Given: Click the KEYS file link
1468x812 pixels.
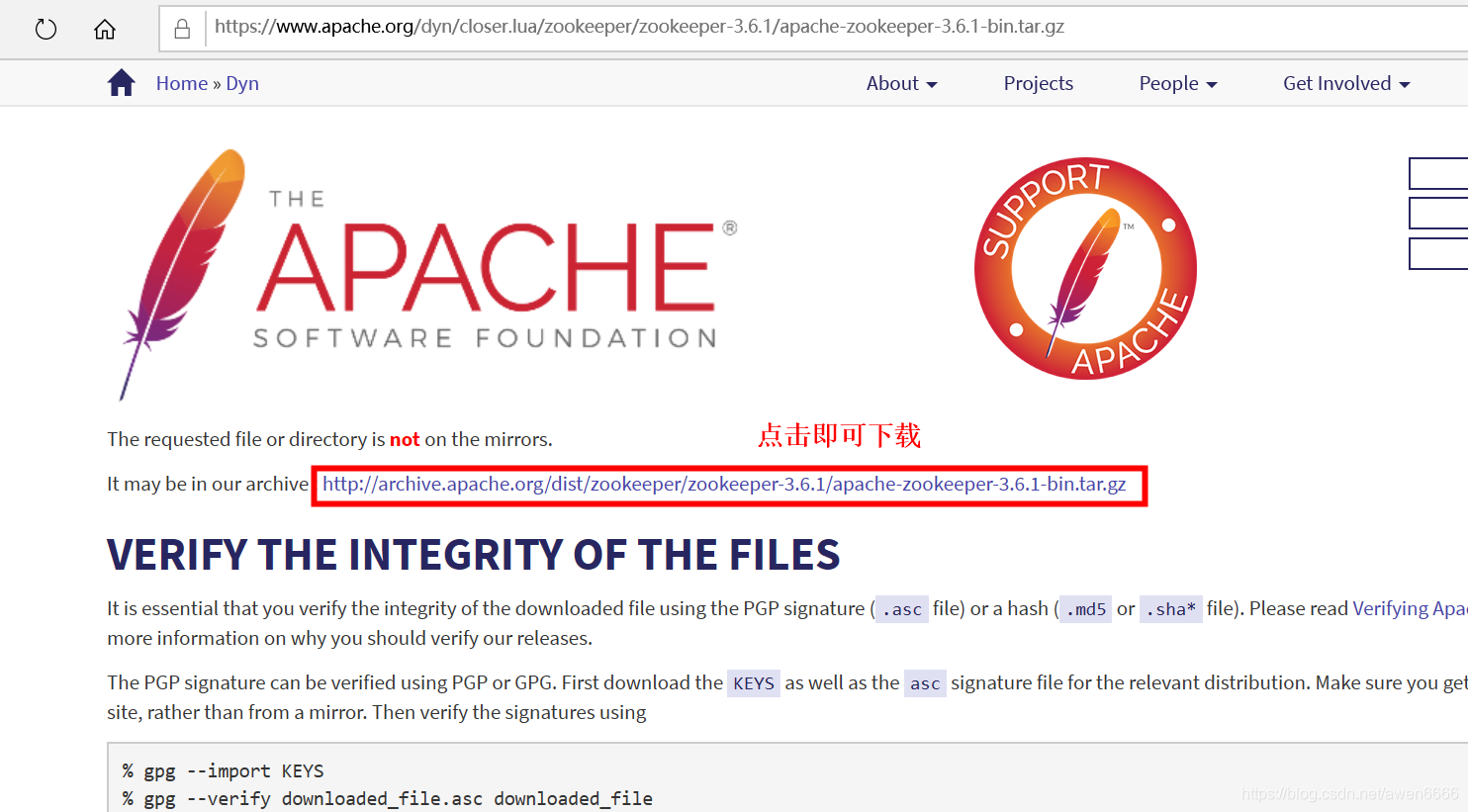Looking at the screenshot, I should [754, 683].
